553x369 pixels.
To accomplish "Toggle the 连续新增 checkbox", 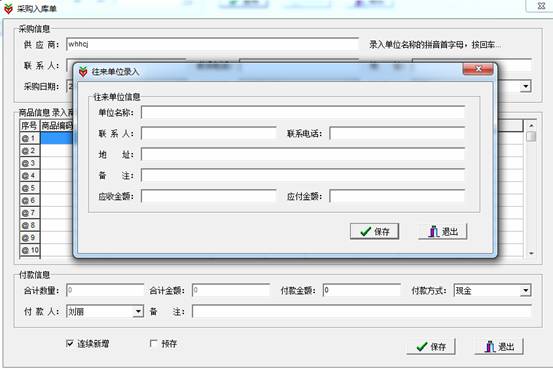I will tap(70, 343).
